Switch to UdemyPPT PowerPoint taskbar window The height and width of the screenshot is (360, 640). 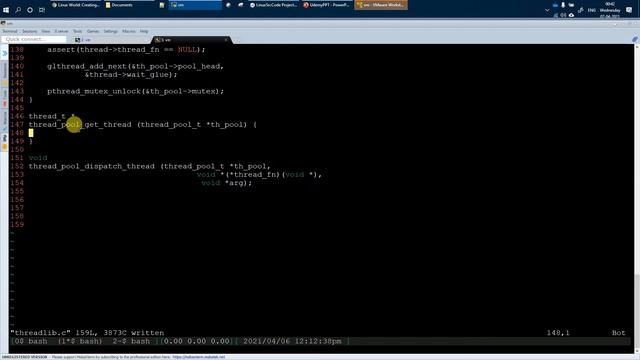327,5
